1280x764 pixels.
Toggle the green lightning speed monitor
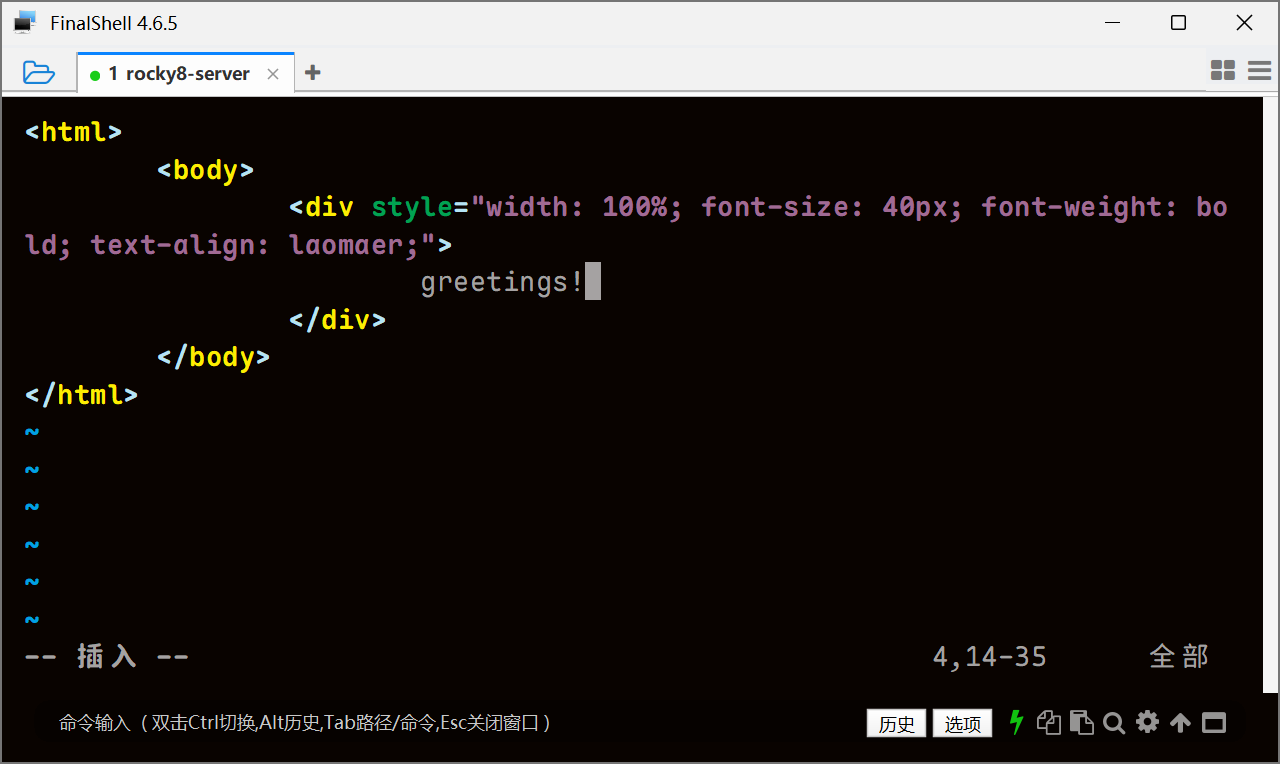point(1016,722)
